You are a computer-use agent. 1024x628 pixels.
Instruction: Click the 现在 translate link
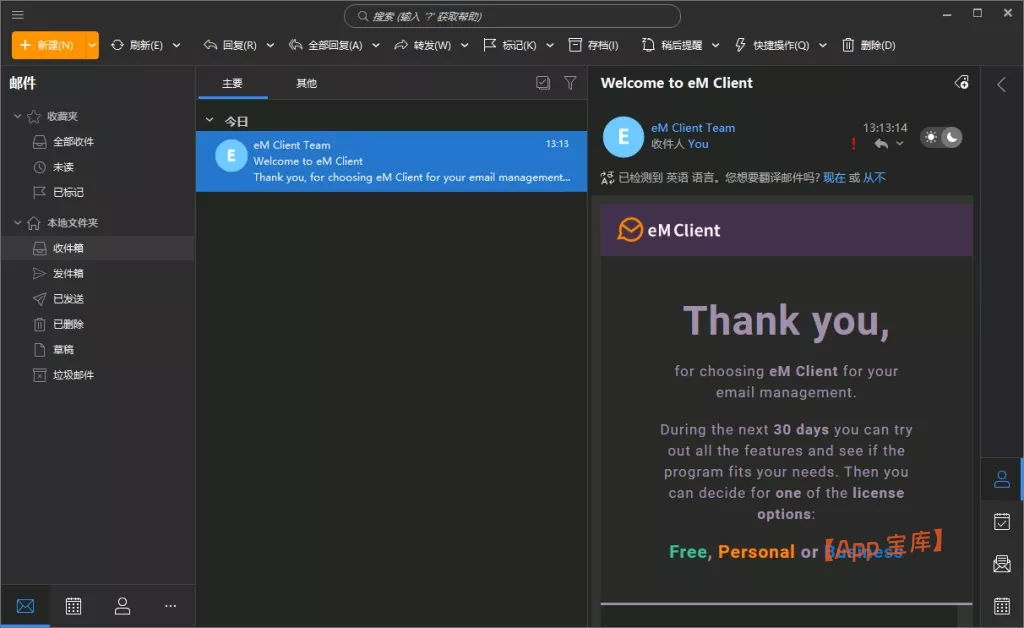click(x=834, y=178)
